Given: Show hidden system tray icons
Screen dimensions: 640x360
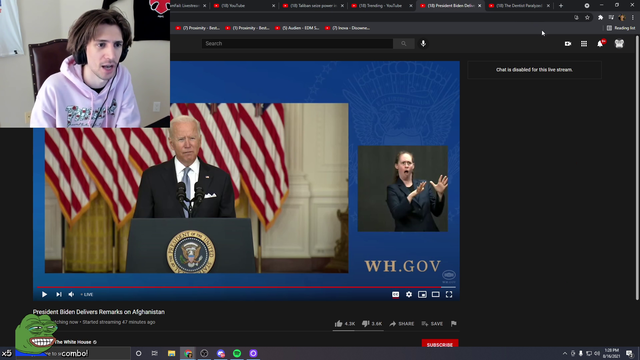Looking at the screenshot, I should 565,353.
